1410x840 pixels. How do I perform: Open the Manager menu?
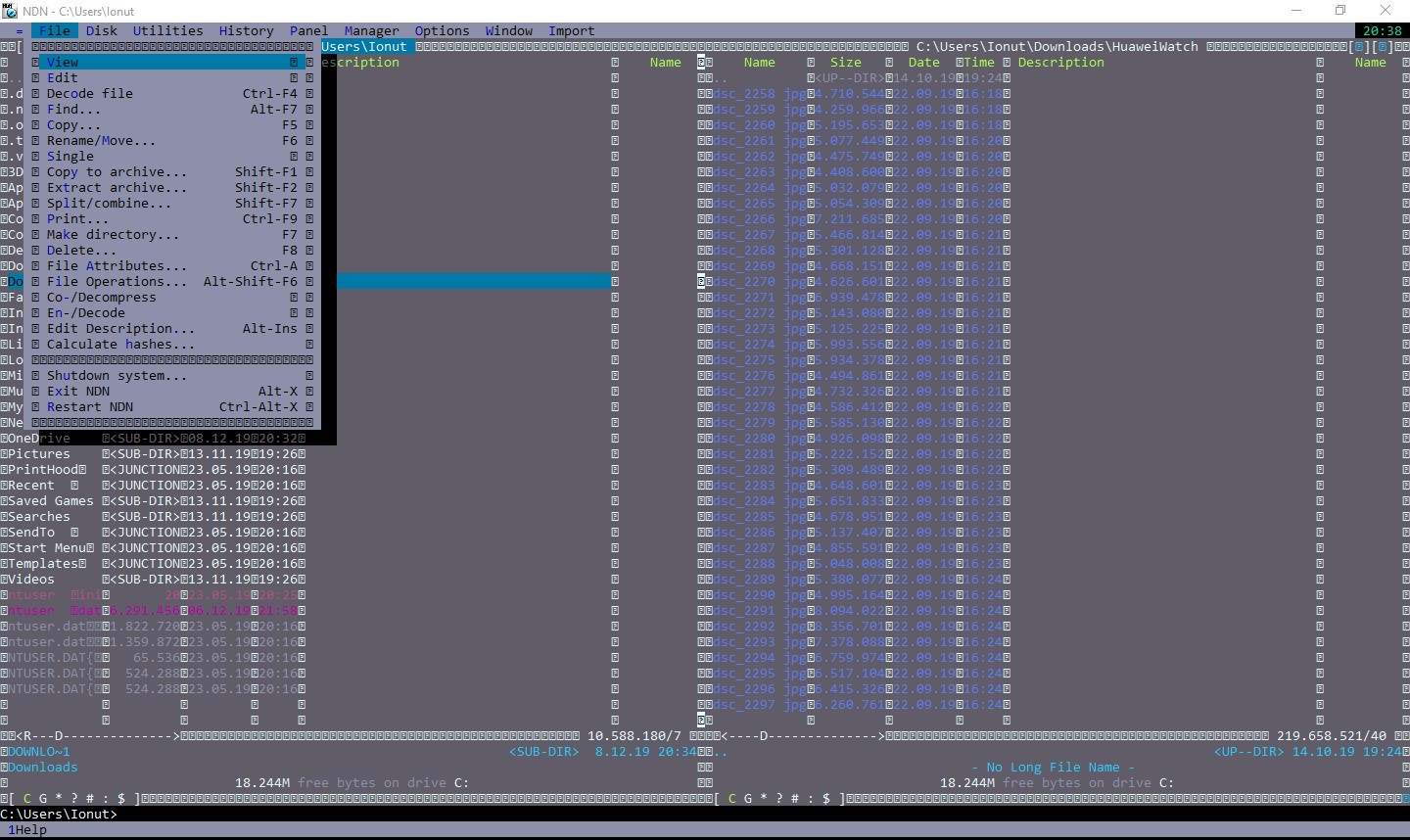tap(372, 30)
